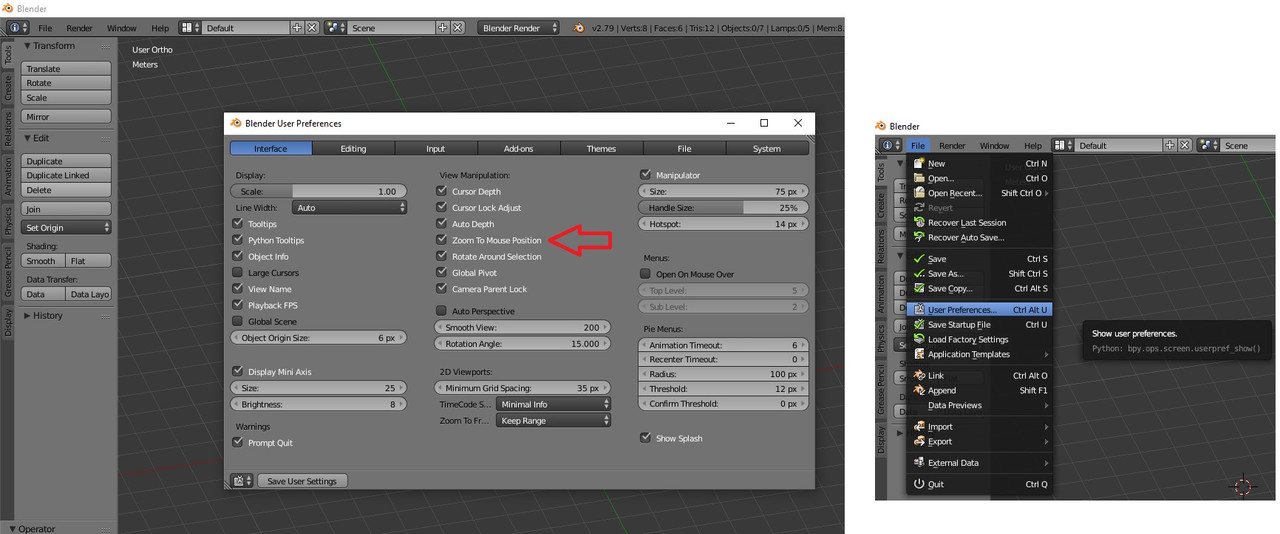1280x534 pixels.
Task: Disable the Tooltips checkbox
Action: (x=238, y=224)
